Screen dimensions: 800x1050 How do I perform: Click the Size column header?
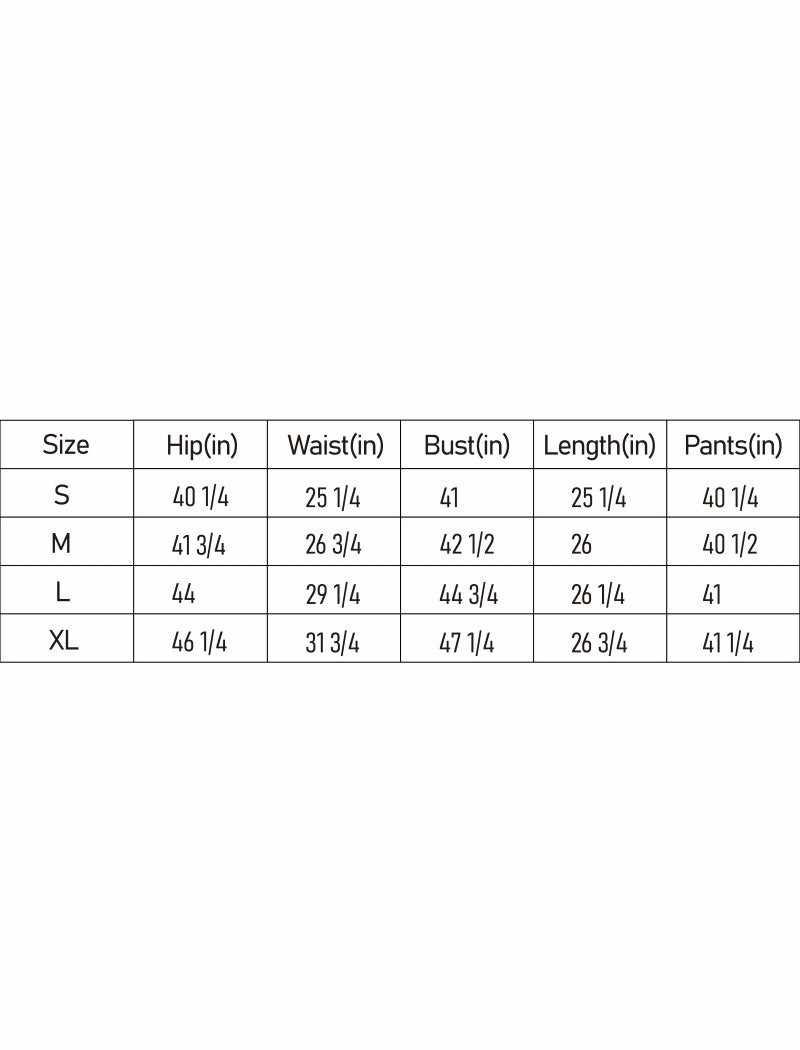click(66, 445)
